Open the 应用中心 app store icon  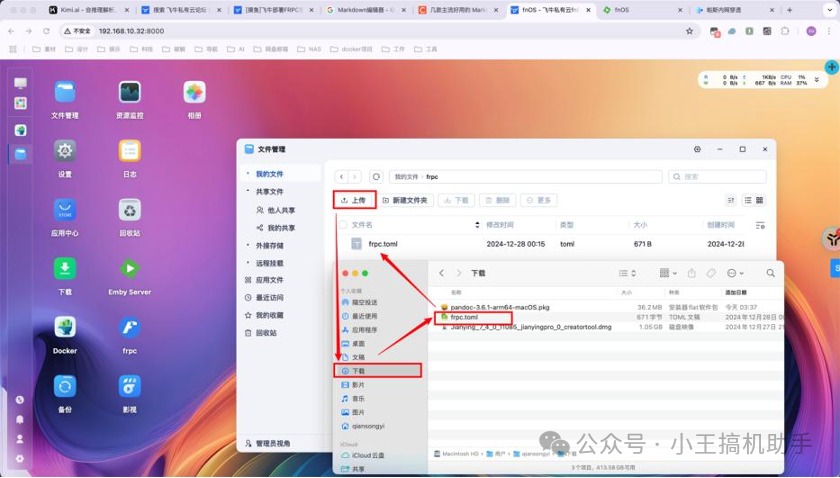(65, 210)
